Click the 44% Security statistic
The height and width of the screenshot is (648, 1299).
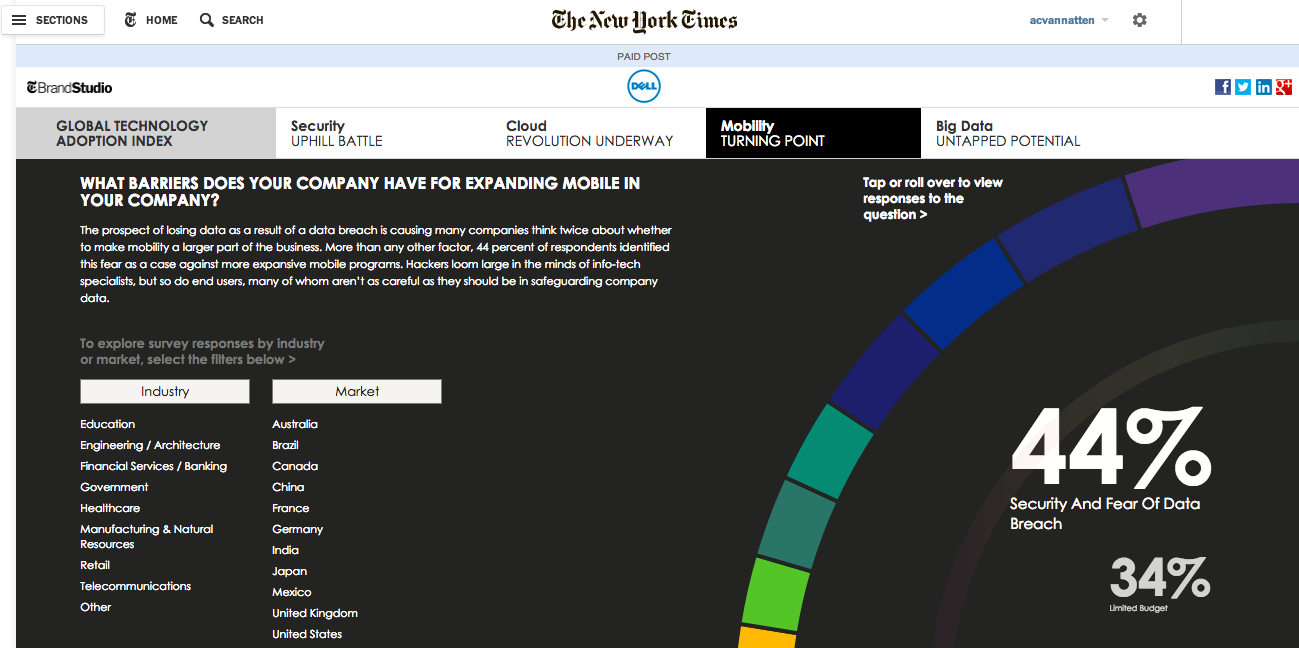coord(1110,468)
